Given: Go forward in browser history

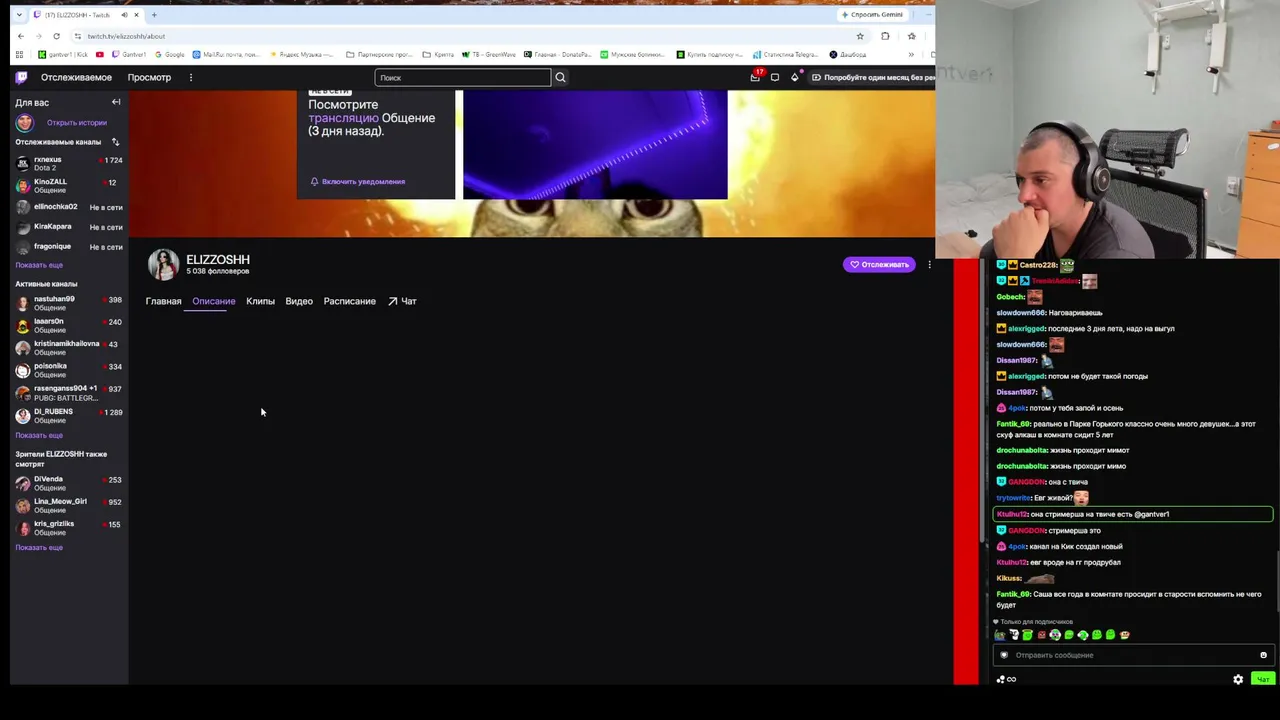Looking at the screenshot, I should click(x=38, y=36).
